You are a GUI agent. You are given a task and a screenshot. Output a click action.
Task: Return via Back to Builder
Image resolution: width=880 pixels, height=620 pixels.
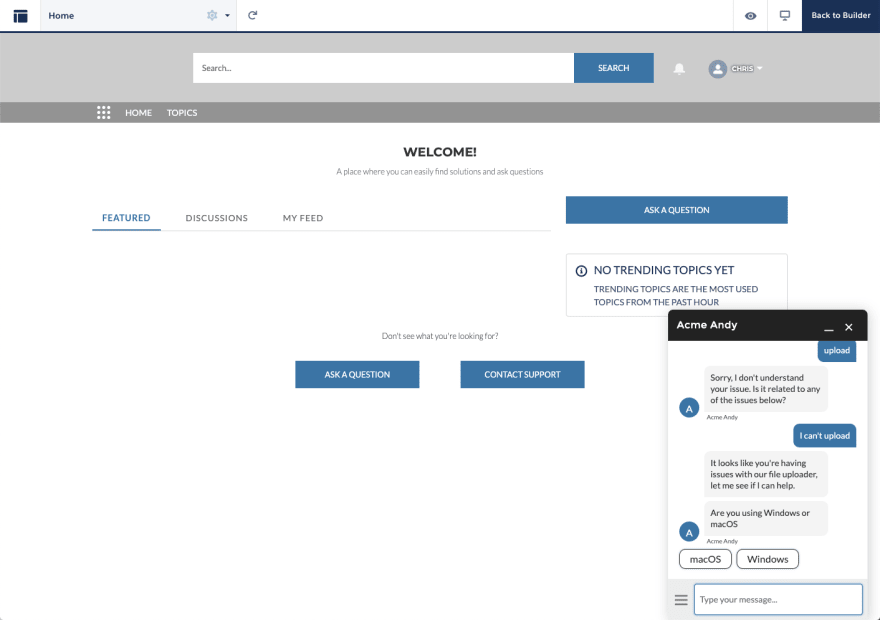coord(841,15)
